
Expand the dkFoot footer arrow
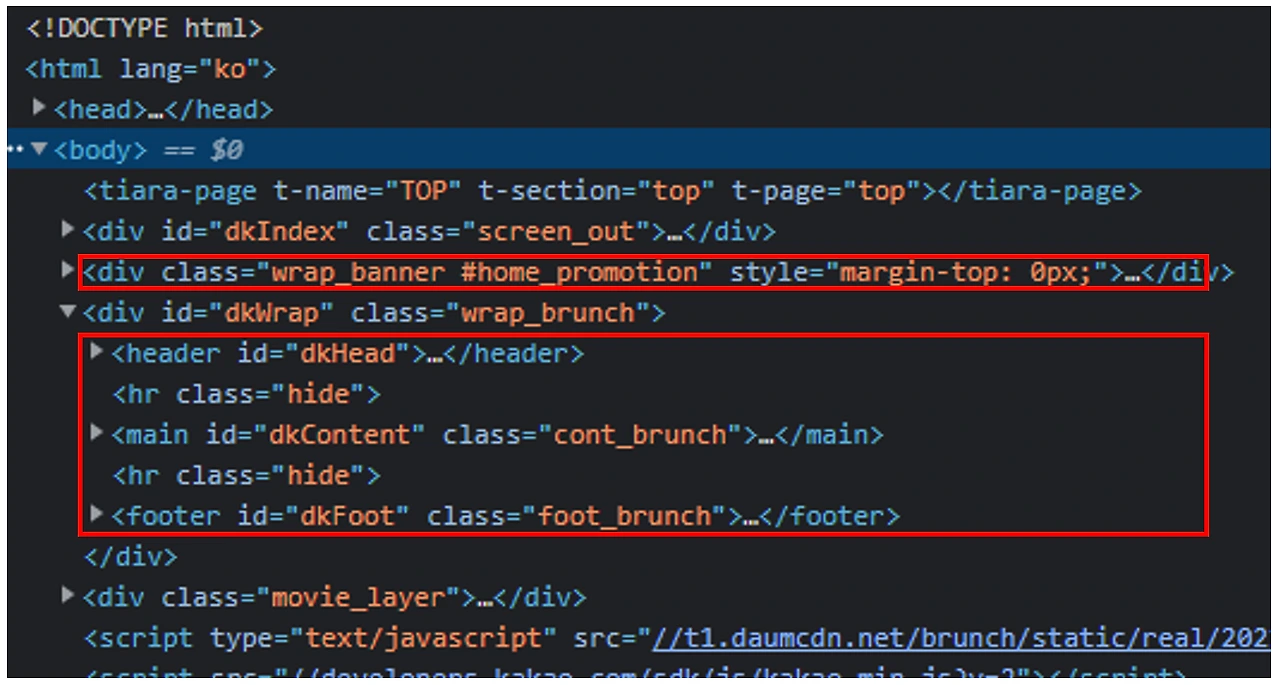tap(97, 514)
